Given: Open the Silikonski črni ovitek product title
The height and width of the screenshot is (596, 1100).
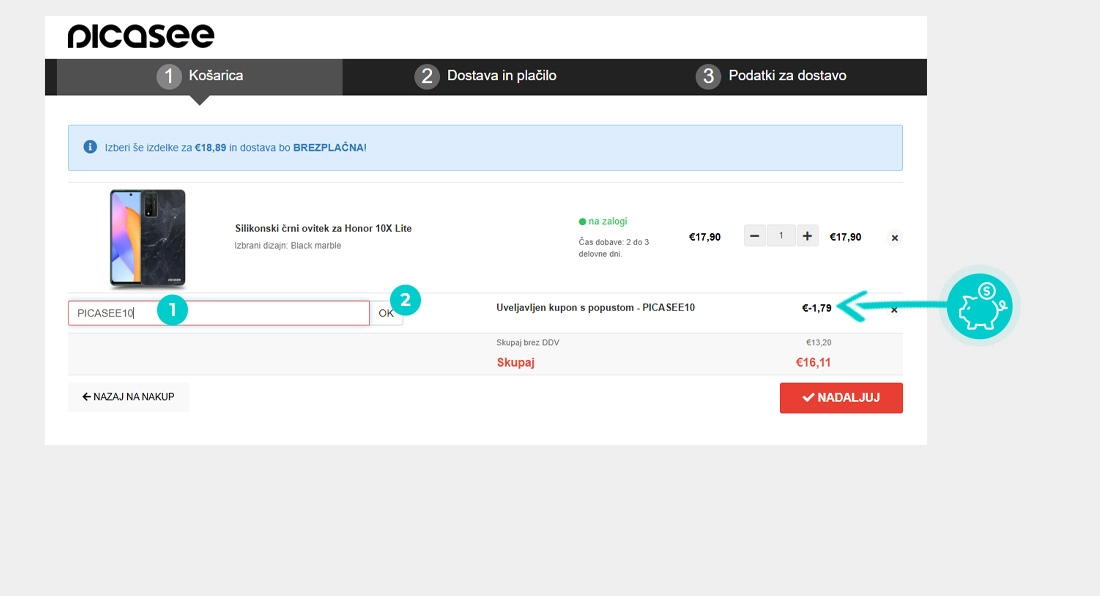Looking at the screenshot, I should click(x=323, y=228).
